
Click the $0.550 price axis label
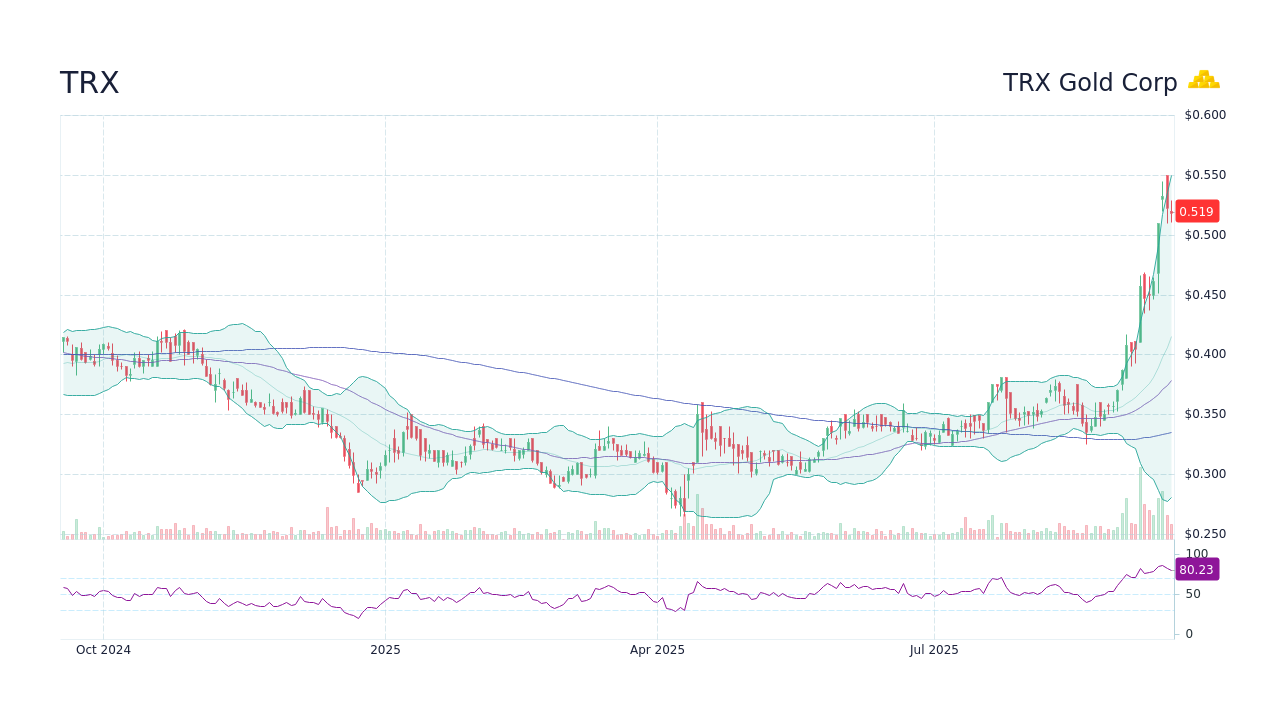pyautogui.click(x=1204, y=174)
